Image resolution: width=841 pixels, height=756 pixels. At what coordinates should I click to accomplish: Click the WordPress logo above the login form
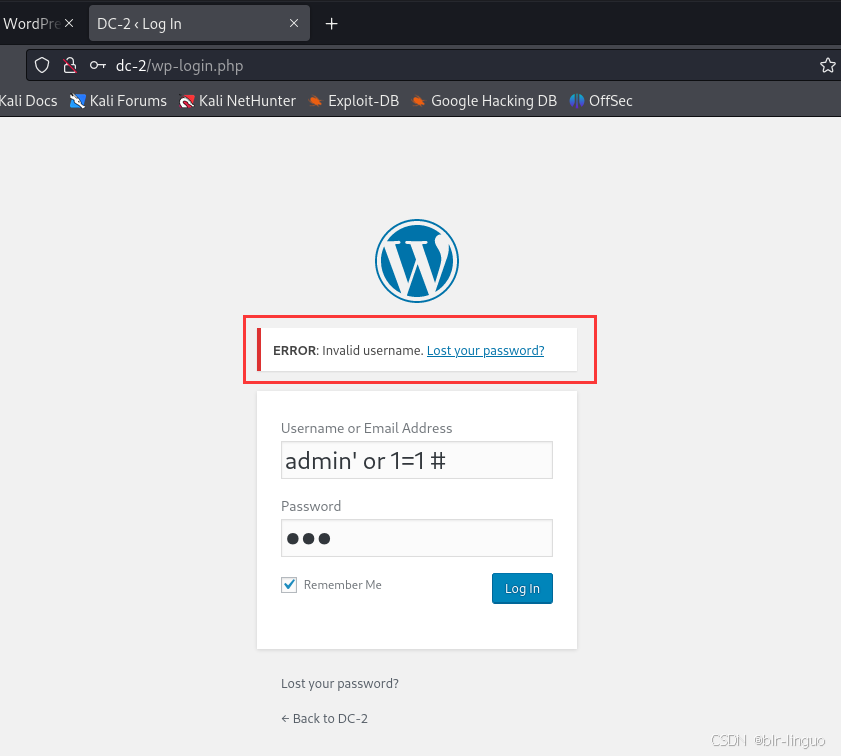coord(417,261)
